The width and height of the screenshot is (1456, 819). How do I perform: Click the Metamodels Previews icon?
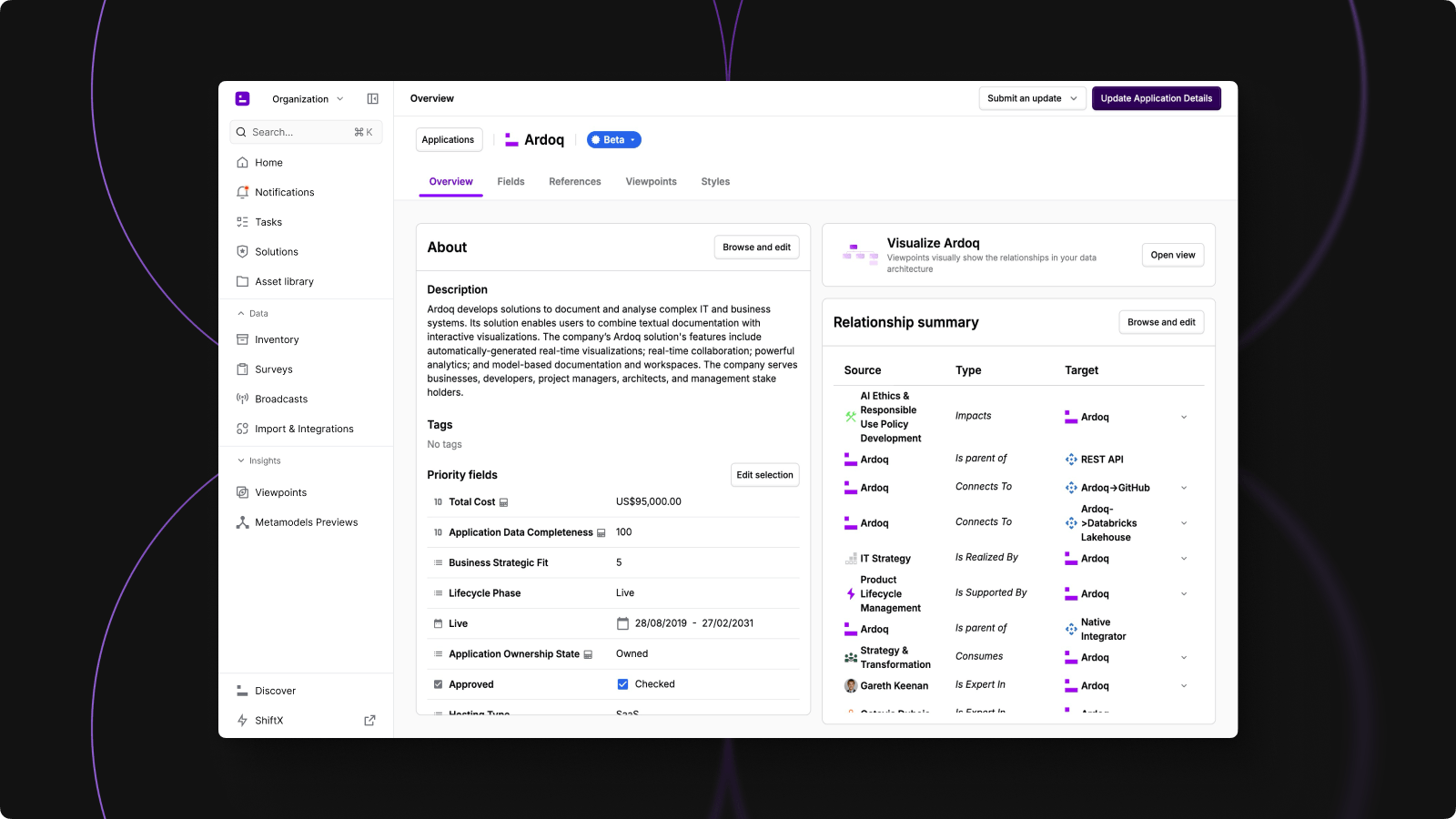(x=242, y=522)
